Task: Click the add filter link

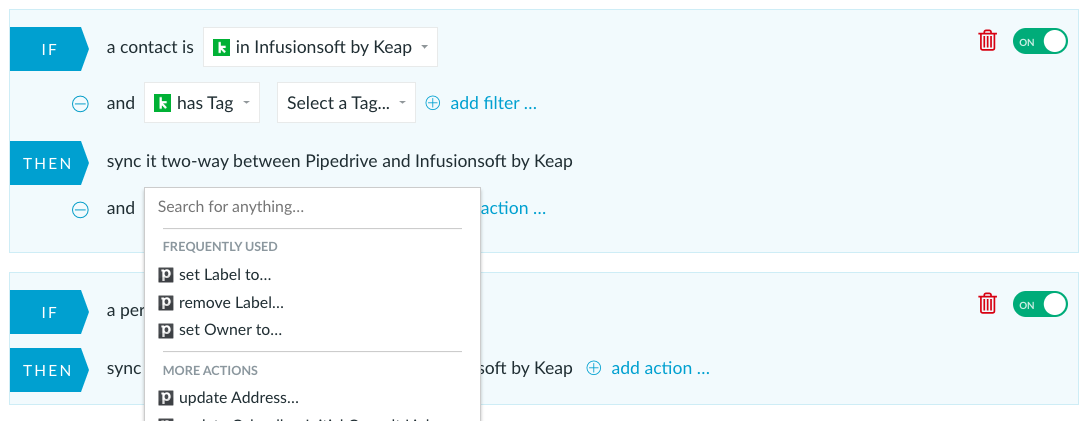Action: [x=494, y=103]
